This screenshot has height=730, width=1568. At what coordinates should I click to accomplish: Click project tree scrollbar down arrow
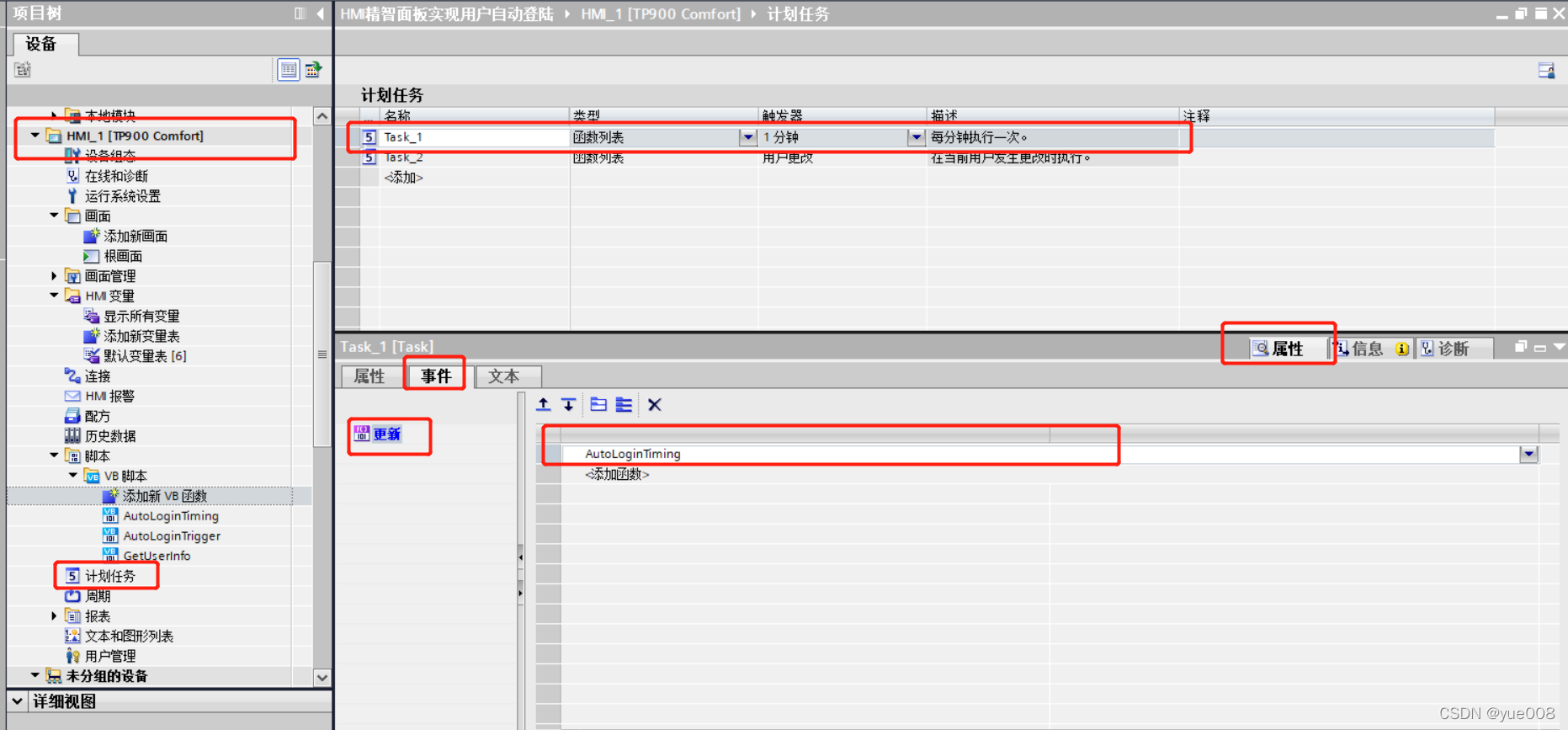click(x=322, y=677)
